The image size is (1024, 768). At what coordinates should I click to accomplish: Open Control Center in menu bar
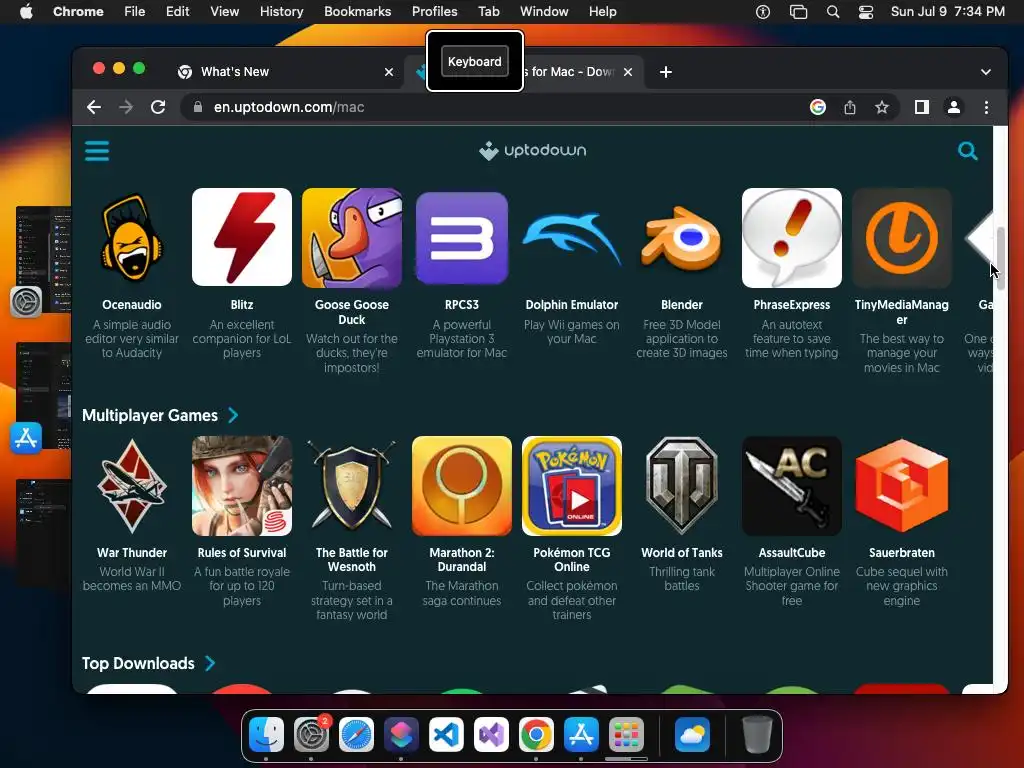865,12
